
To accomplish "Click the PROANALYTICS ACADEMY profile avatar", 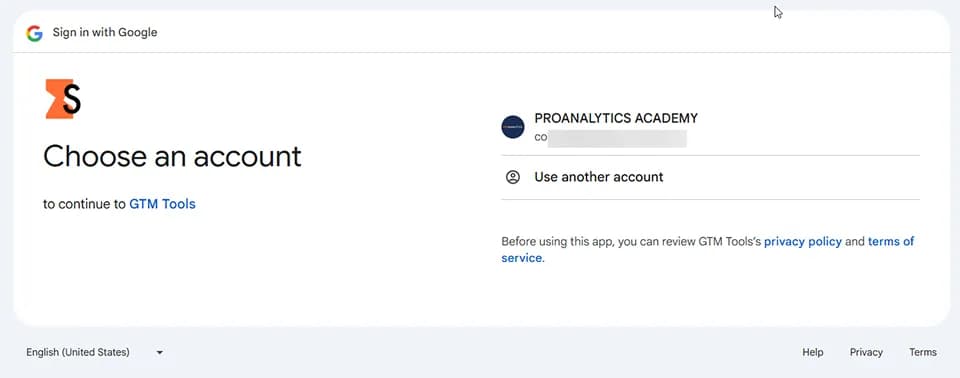I will click(512, 127).
